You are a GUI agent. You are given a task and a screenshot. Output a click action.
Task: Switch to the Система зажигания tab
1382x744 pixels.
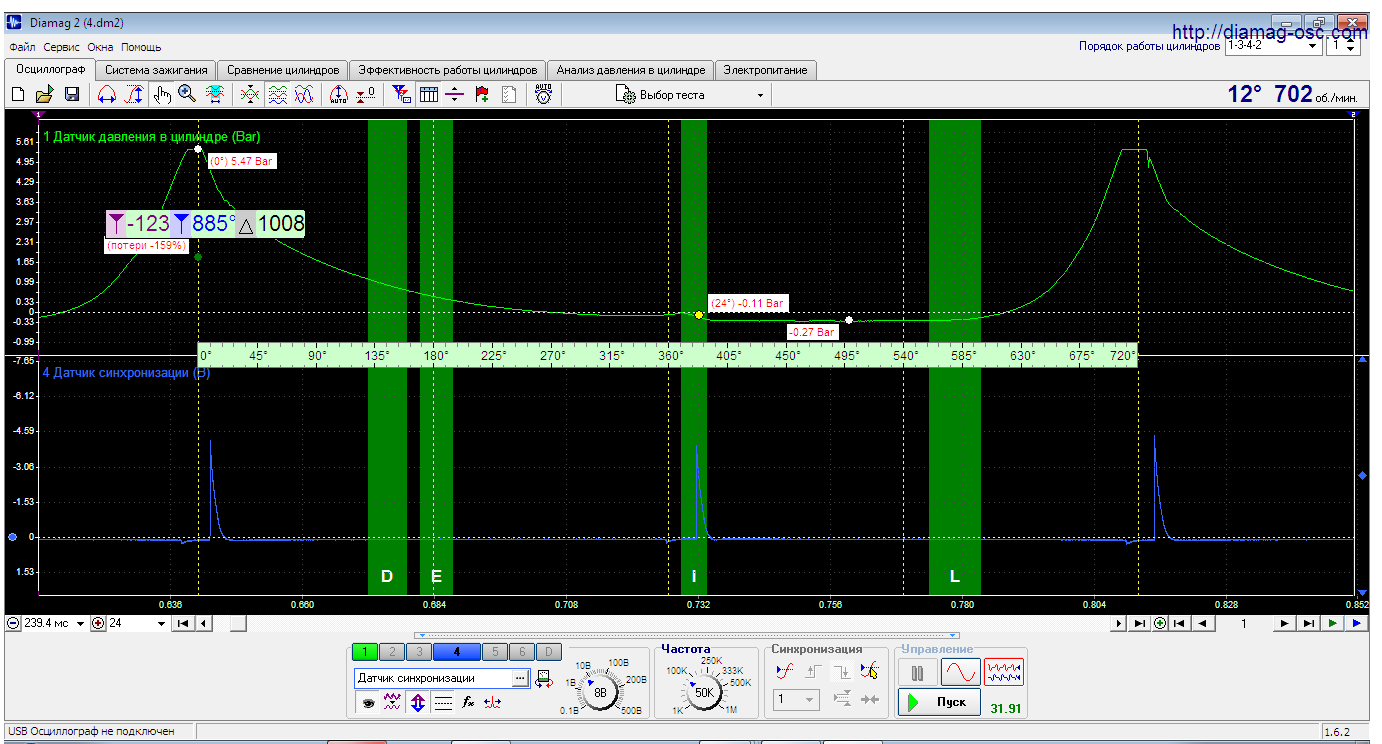tap(156, 70)
